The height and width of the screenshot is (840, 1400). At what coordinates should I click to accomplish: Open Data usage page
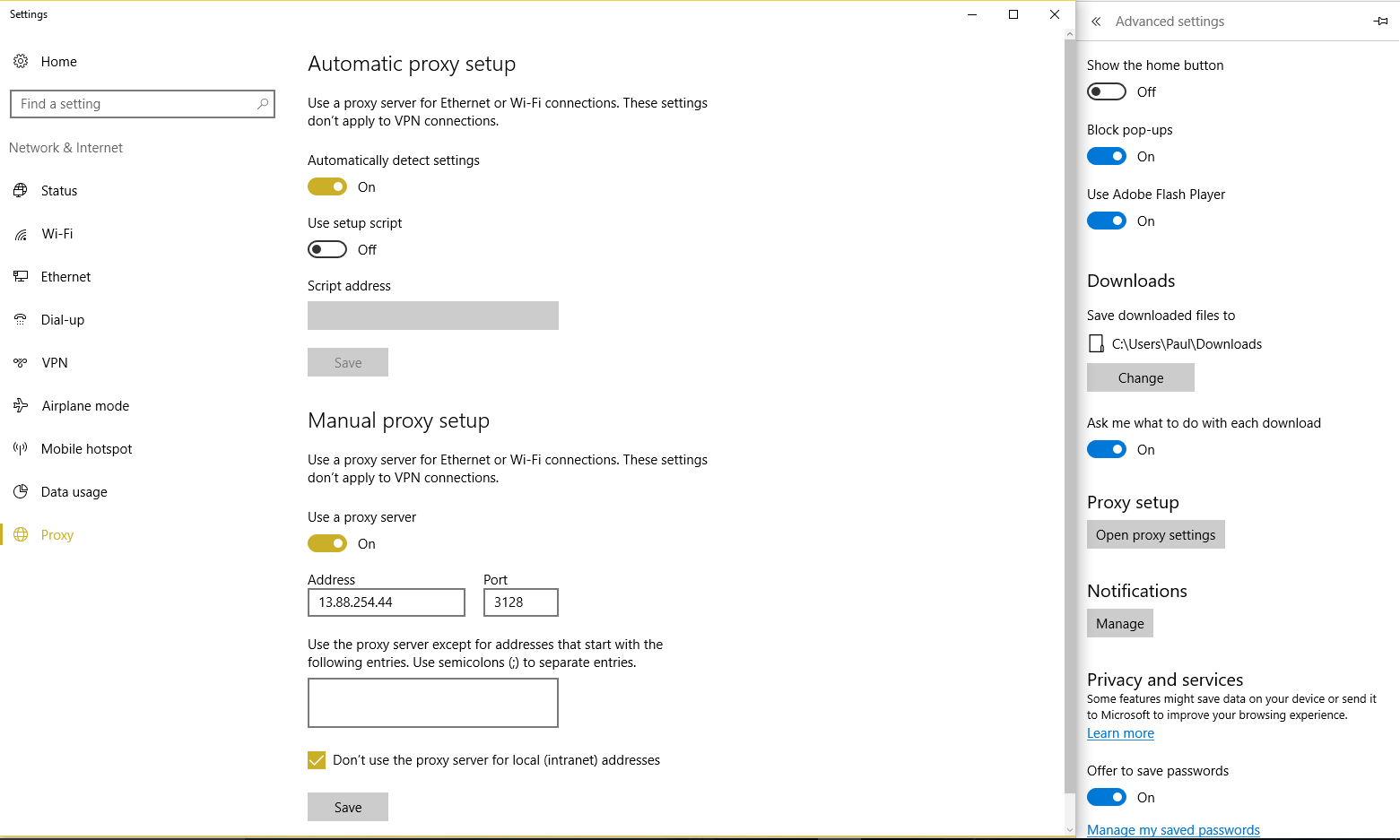tap(74, 491)
